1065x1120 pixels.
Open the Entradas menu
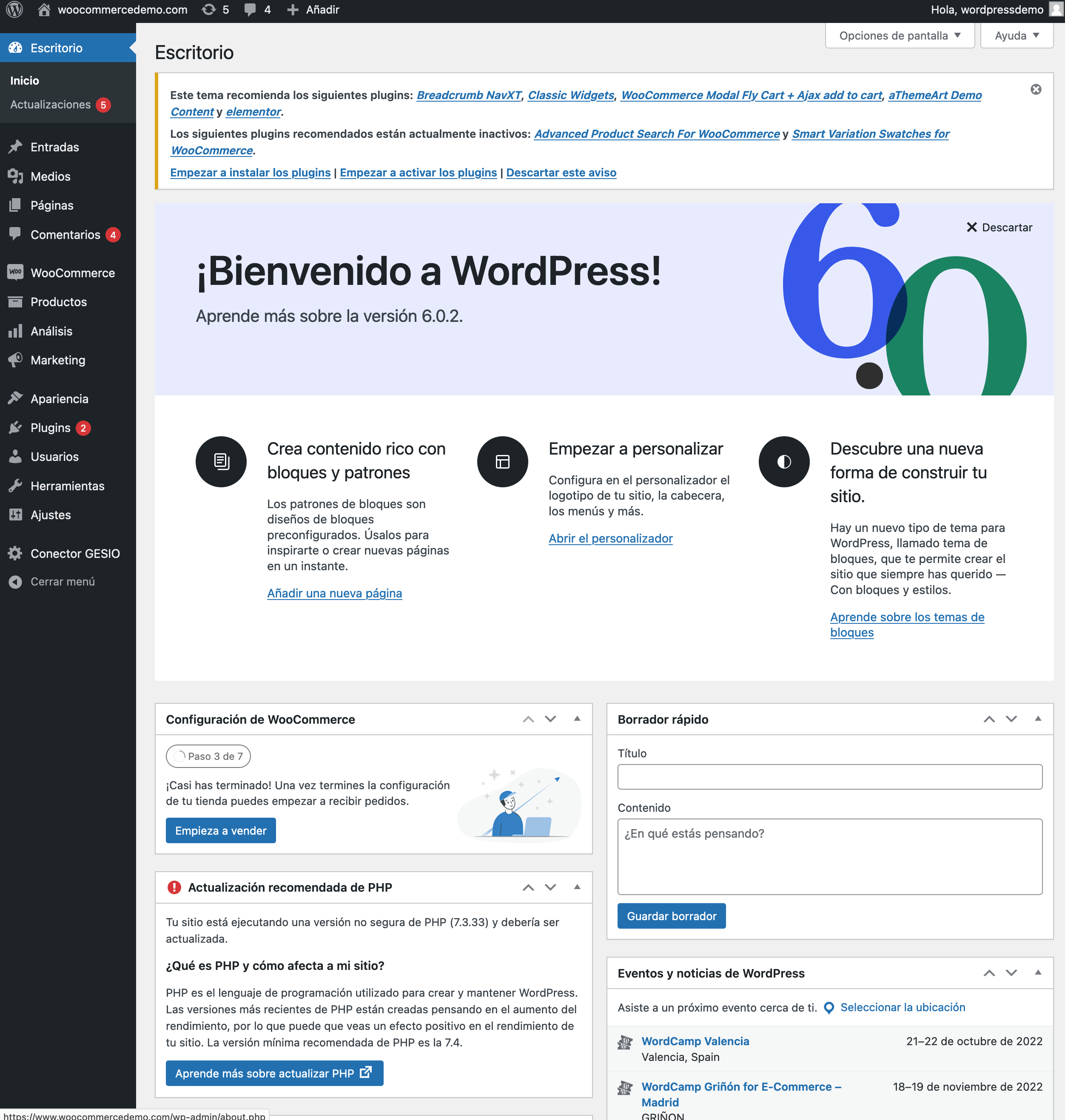(x=68, y=147)
